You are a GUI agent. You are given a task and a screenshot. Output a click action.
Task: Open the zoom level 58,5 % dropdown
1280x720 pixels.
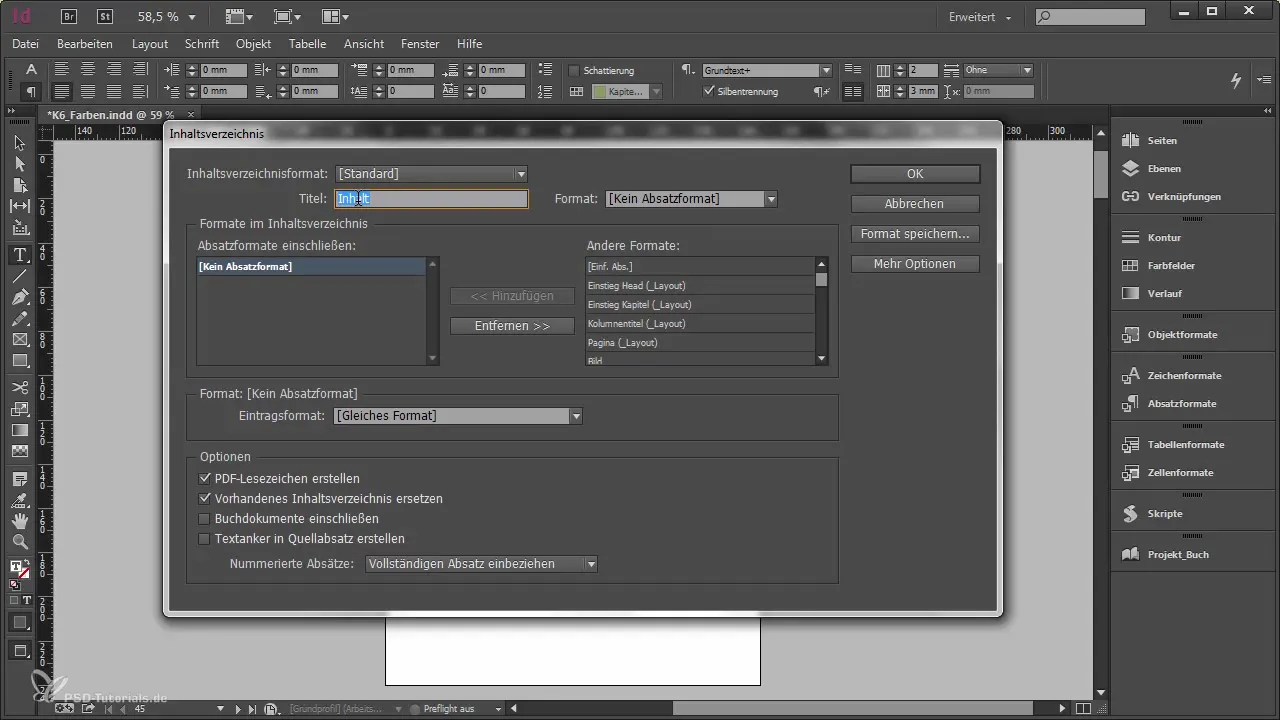tap(192, 17)
